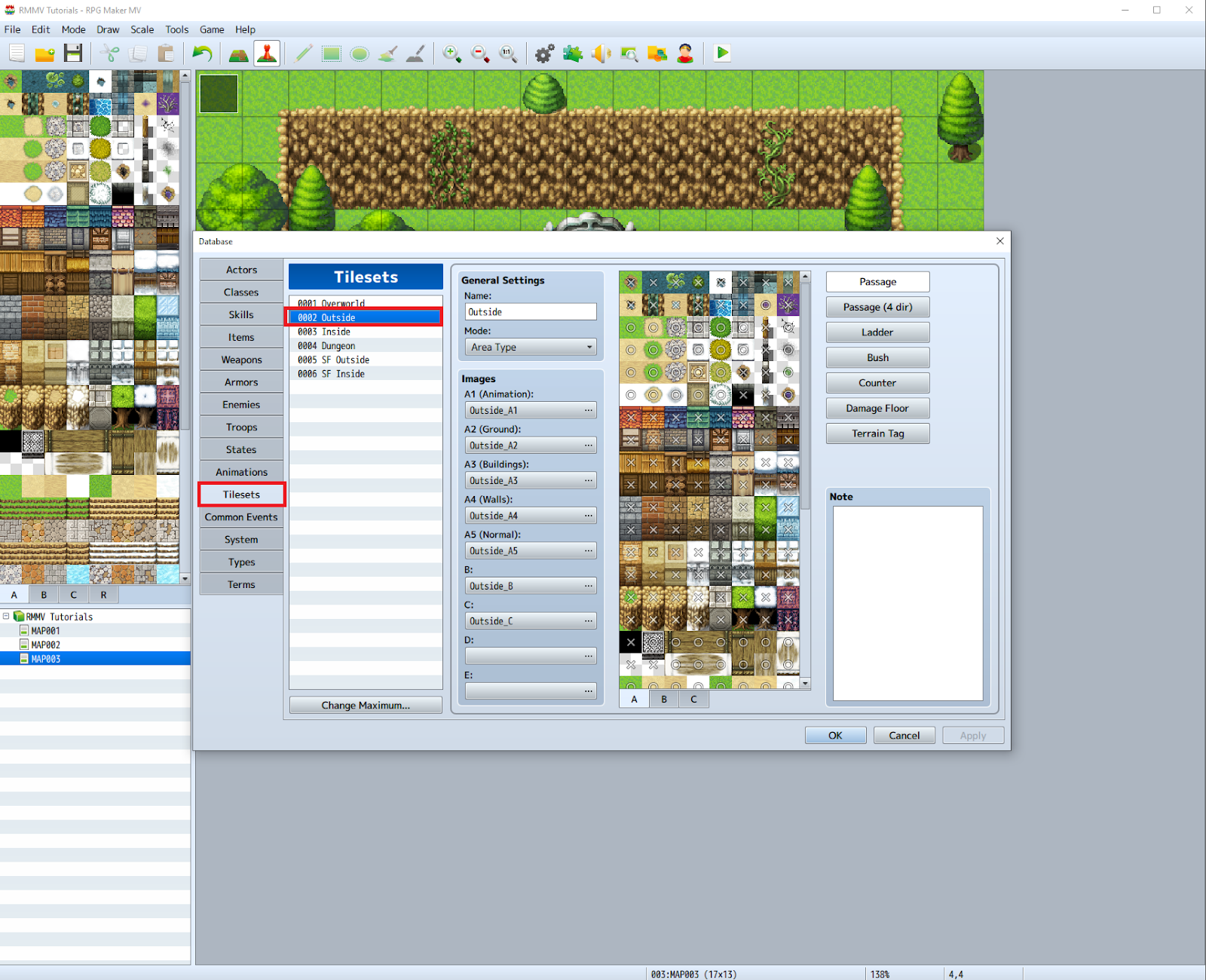Image resolution: width=1206 pixels, height=980 pixels.
Task: Click the Passage (4 dir) button
Action: [877, 307]
